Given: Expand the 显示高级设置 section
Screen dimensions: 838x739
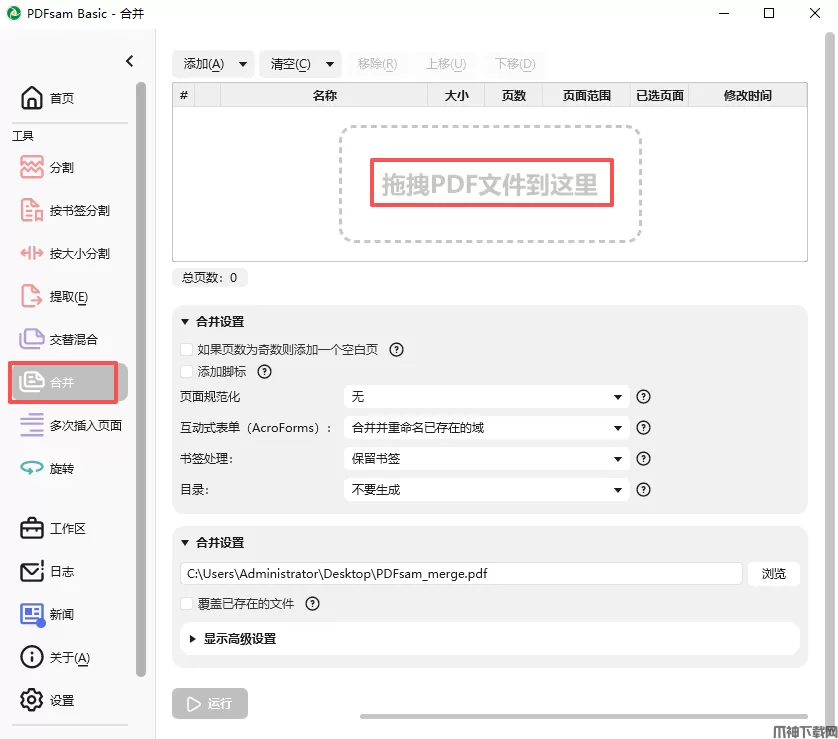Looking at the screenshot, I should [x=239, y=639].
